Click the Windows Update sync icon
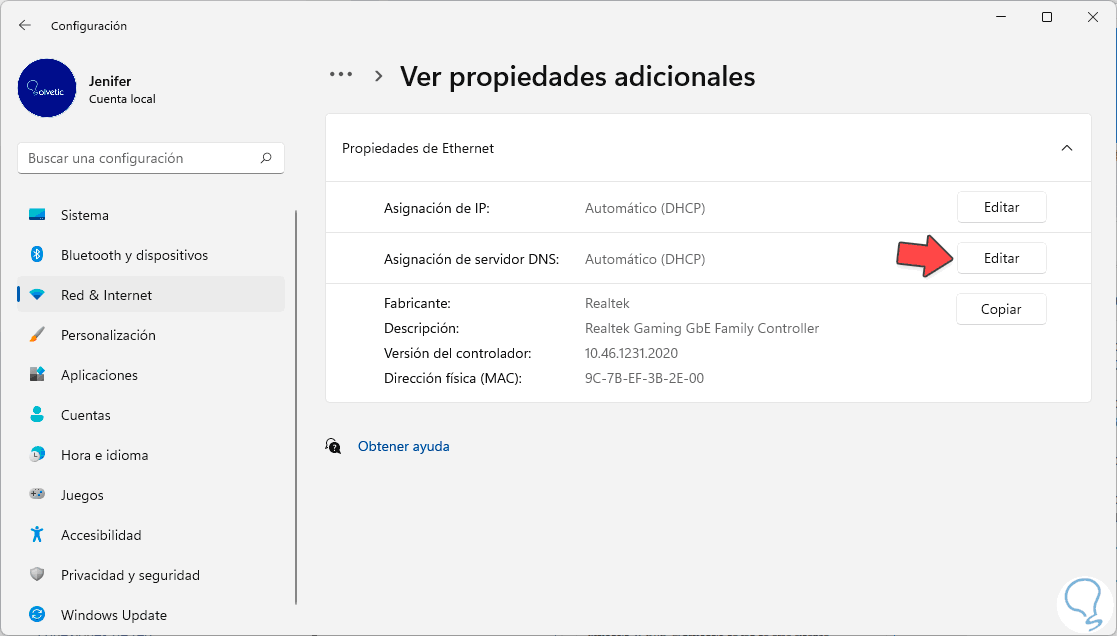The height and width of the screenshot is (636, 1117). point(37,615)
